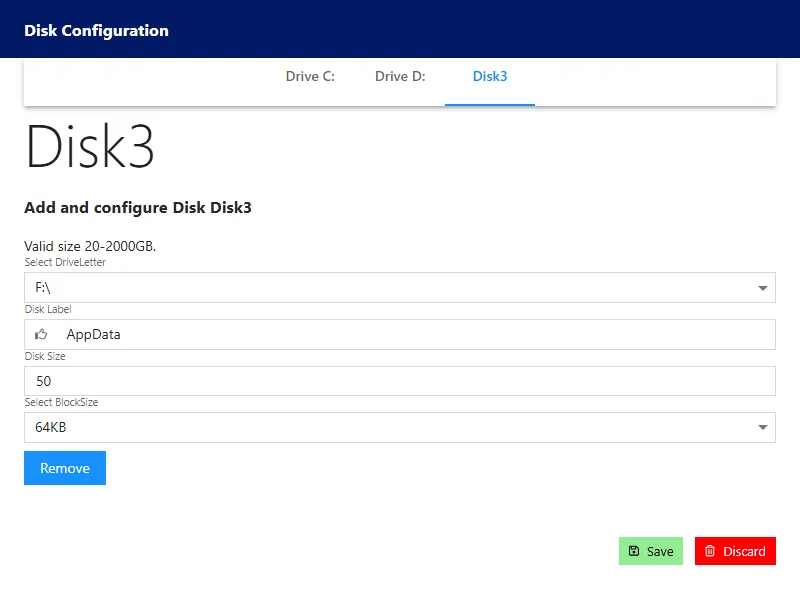Click the Remove button

[64, 467]
